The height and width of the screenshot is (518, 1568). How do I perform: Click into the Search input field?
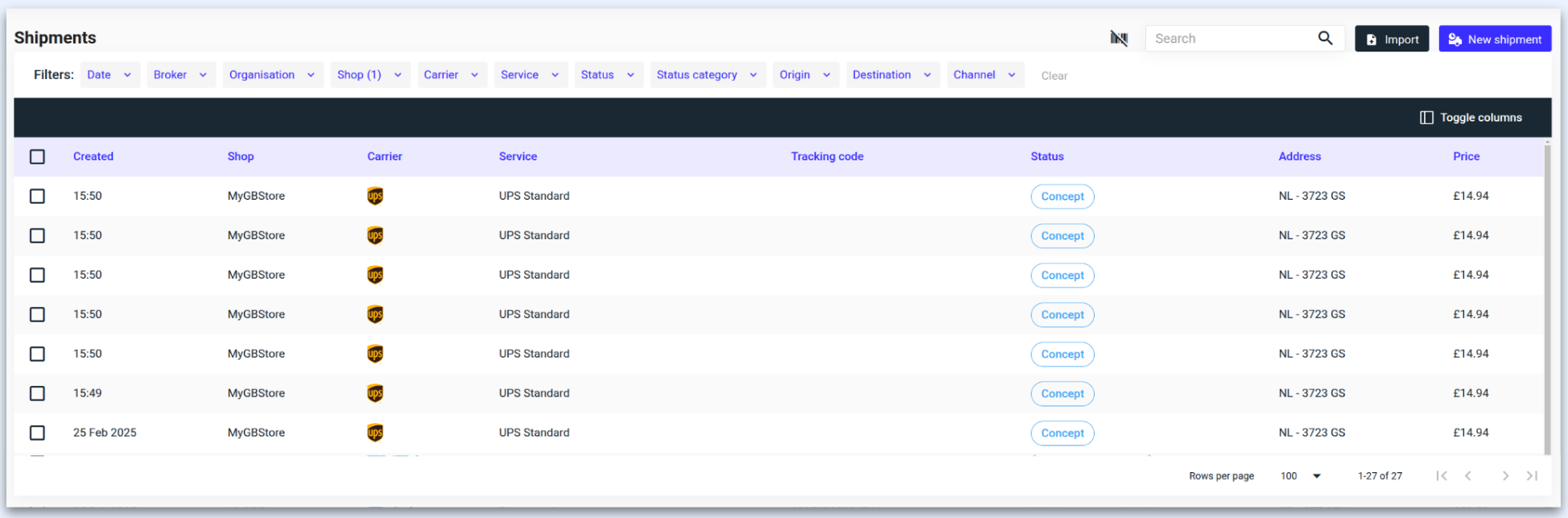1232,39
